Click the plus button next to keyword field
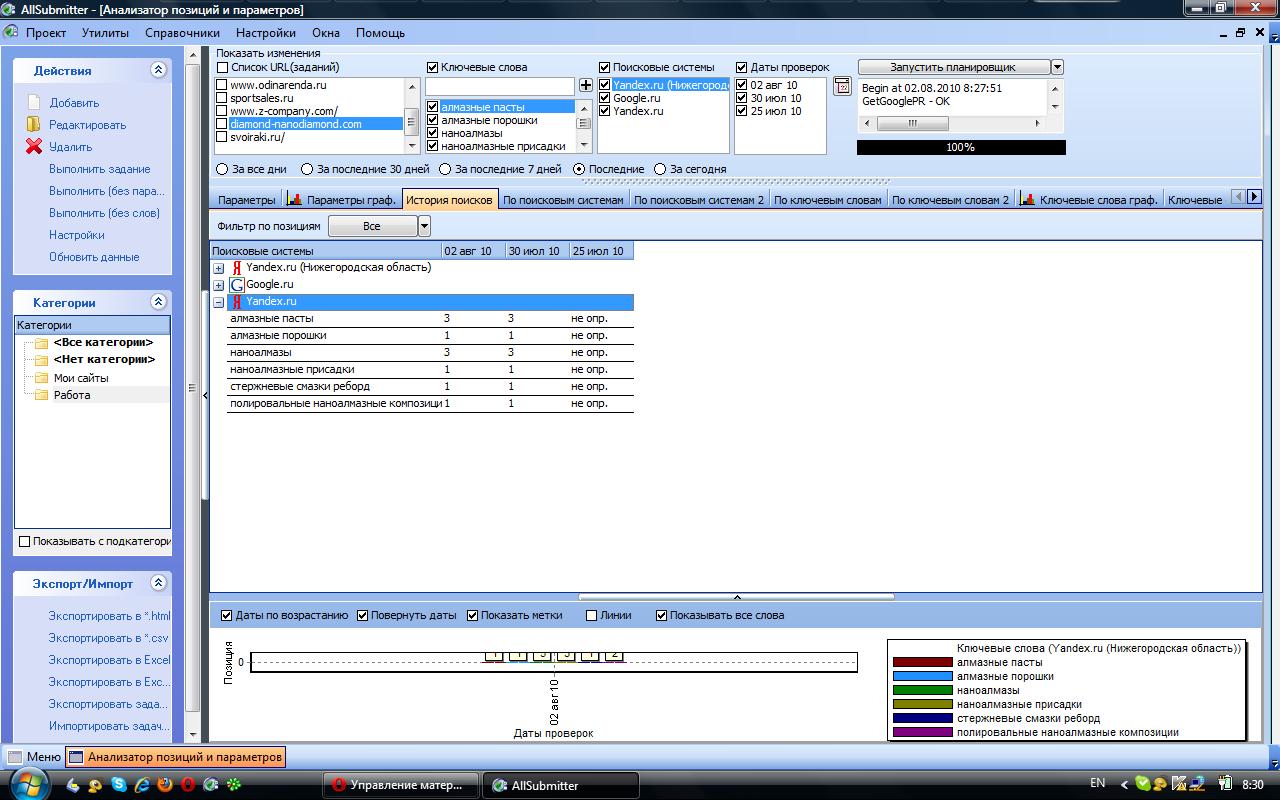 [586, 86]
